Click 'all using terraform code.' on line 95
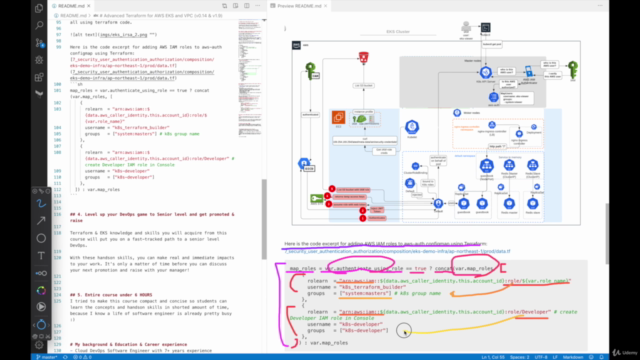 [x=101, y=22]
